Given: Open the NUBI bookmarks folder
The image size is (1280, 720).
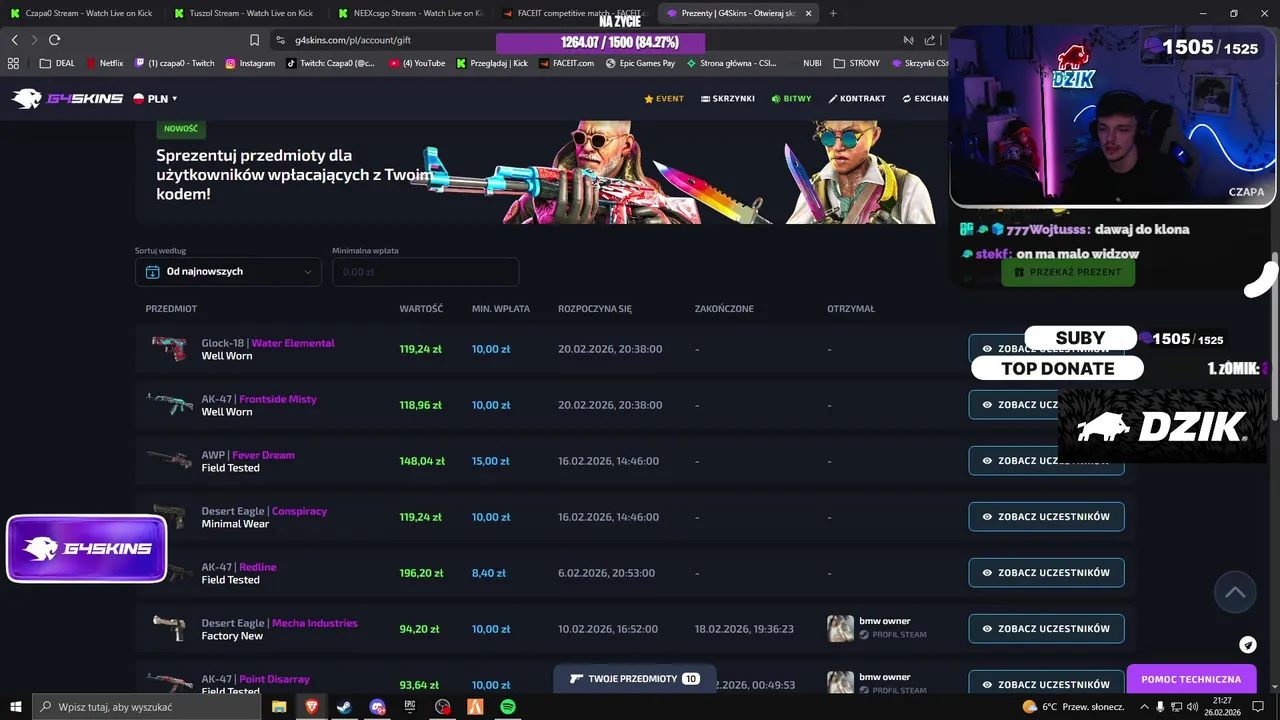Looking at the screenshot, I should coord(812,63).
